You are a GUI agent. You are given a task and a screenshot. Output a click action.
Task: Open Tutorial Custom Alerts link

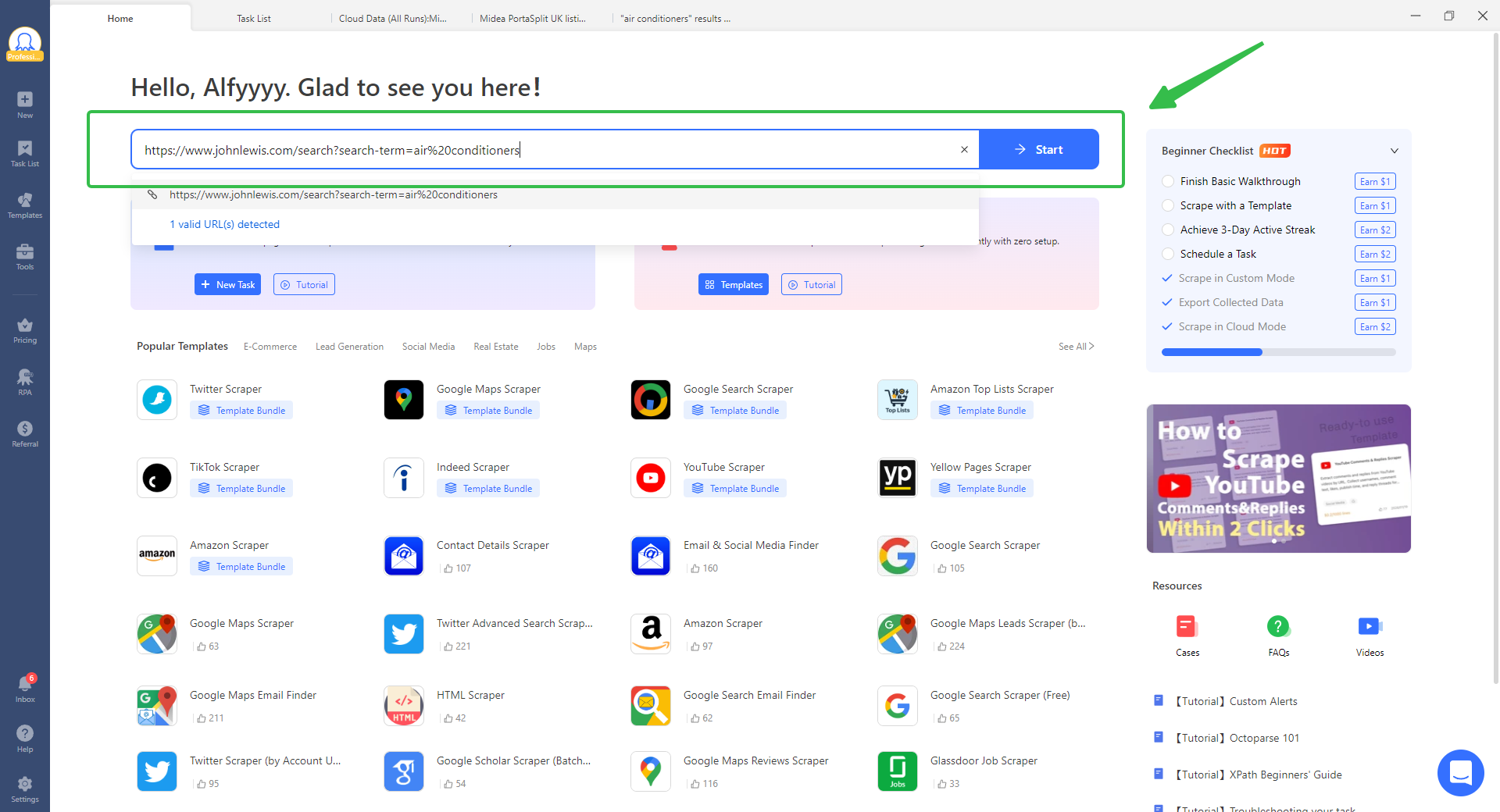coord(1237,701)
